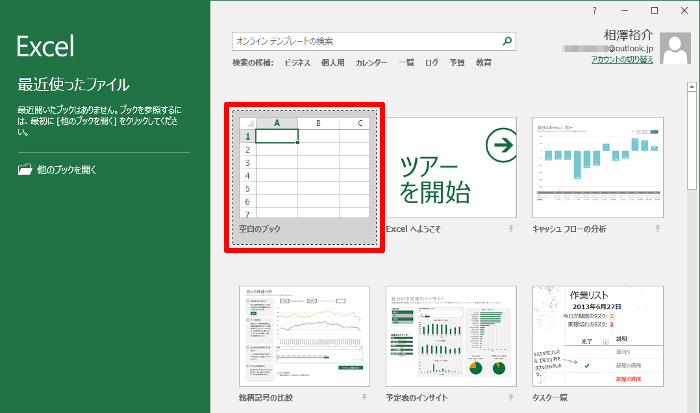This screenshot has width=700, height=413.
Task: Open the 空白のブック template
Action: click(304, 177)
